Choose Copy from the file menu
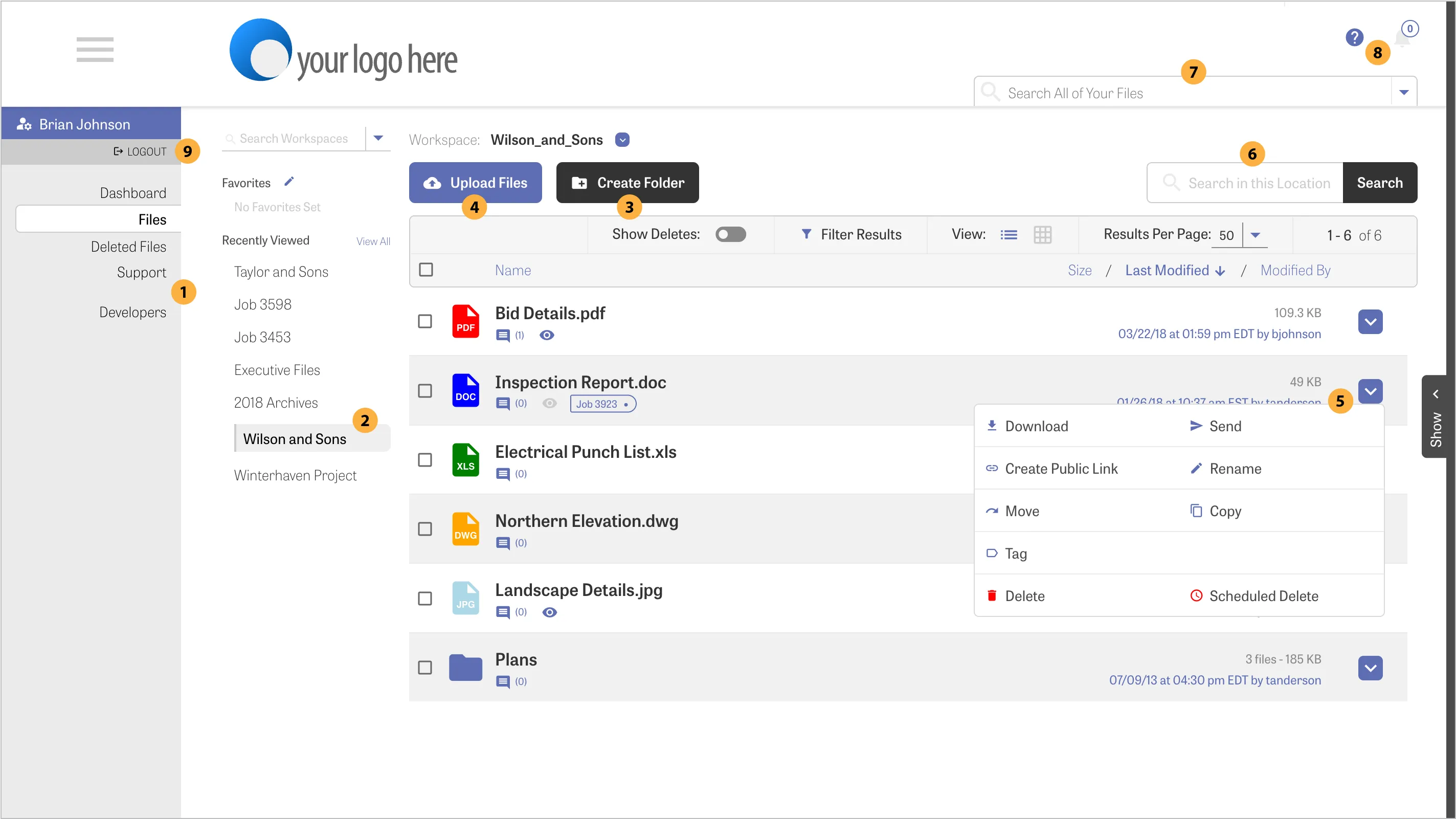The height and width of the screenshot is (819, 1456). pos(1215,511)
